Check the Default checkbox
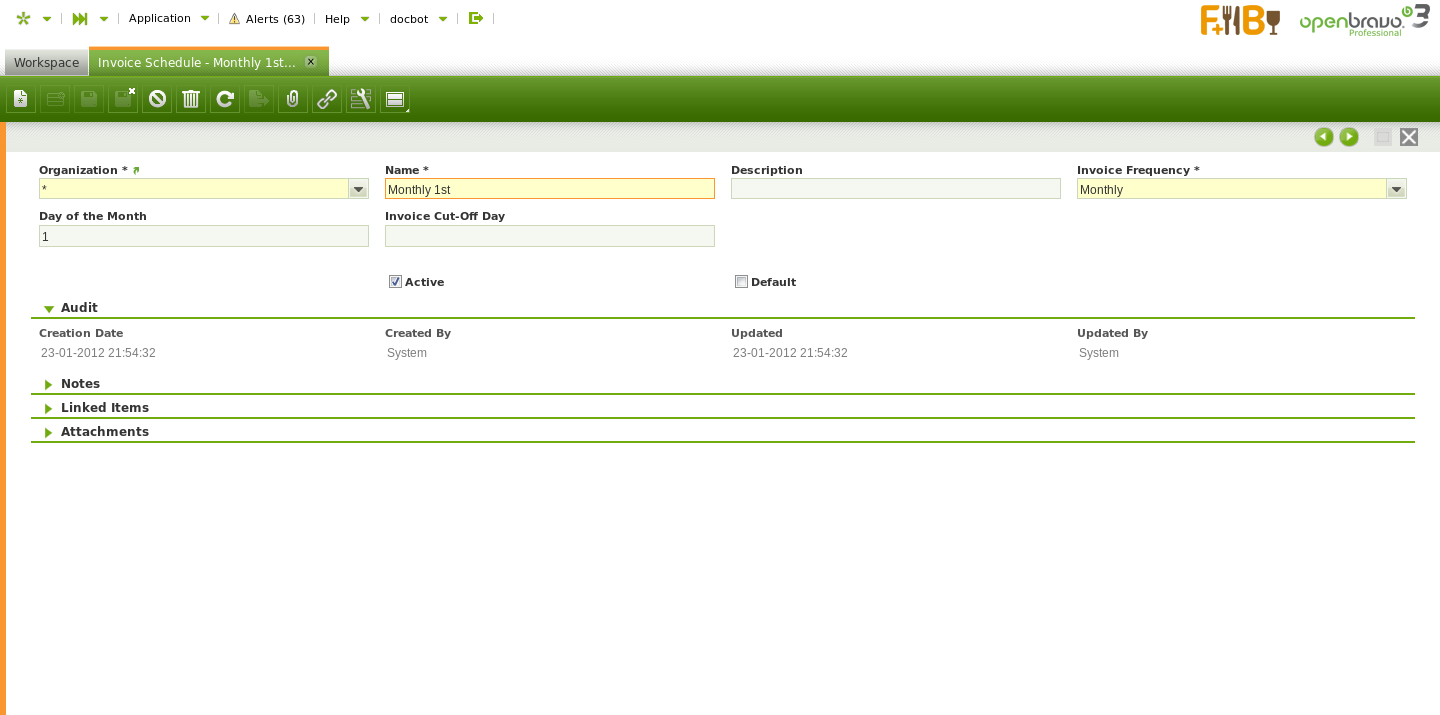 click(741, 282)
